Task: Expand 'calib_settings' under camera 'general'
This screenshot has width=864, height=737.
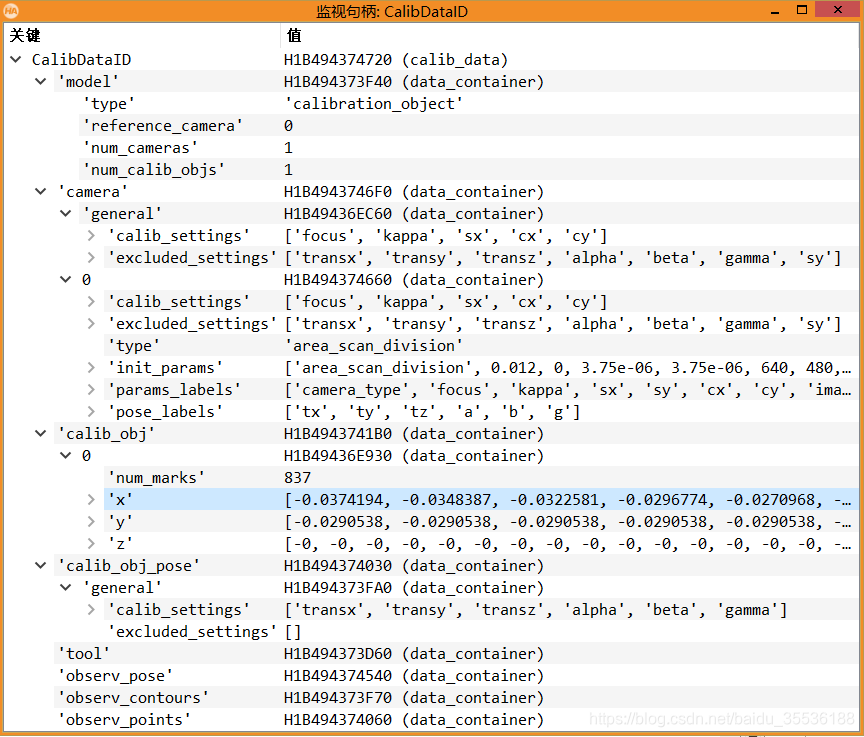Action: coord(91,236)
